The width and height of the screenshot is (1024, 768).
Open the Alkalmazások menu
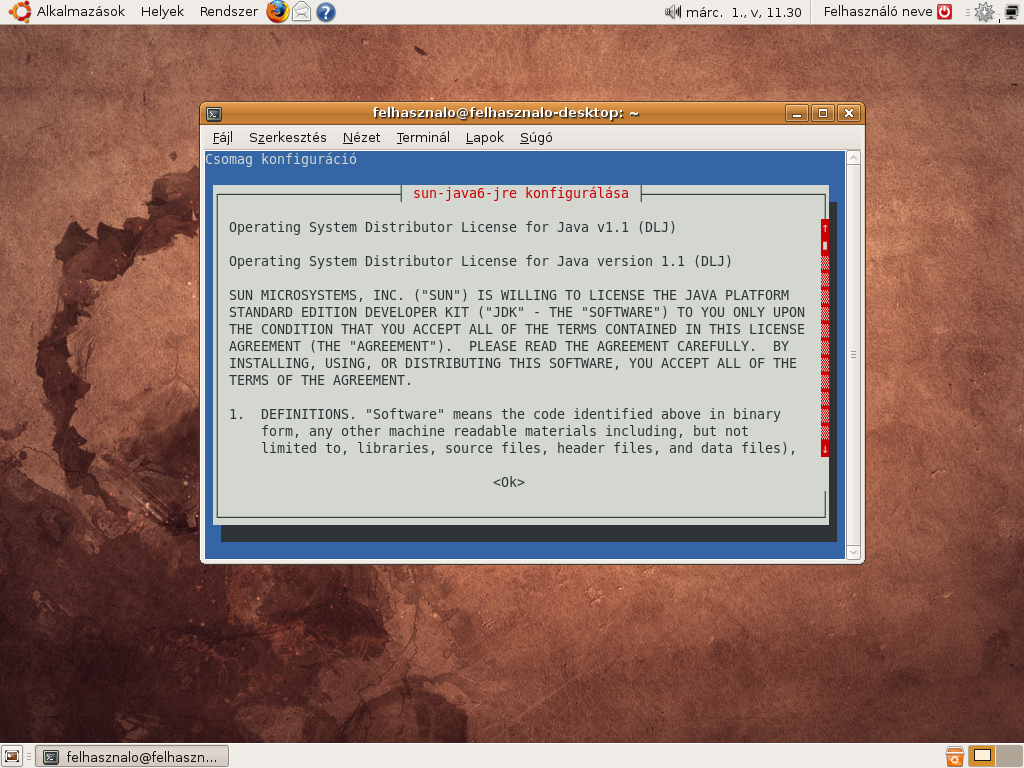pos(80,12)
